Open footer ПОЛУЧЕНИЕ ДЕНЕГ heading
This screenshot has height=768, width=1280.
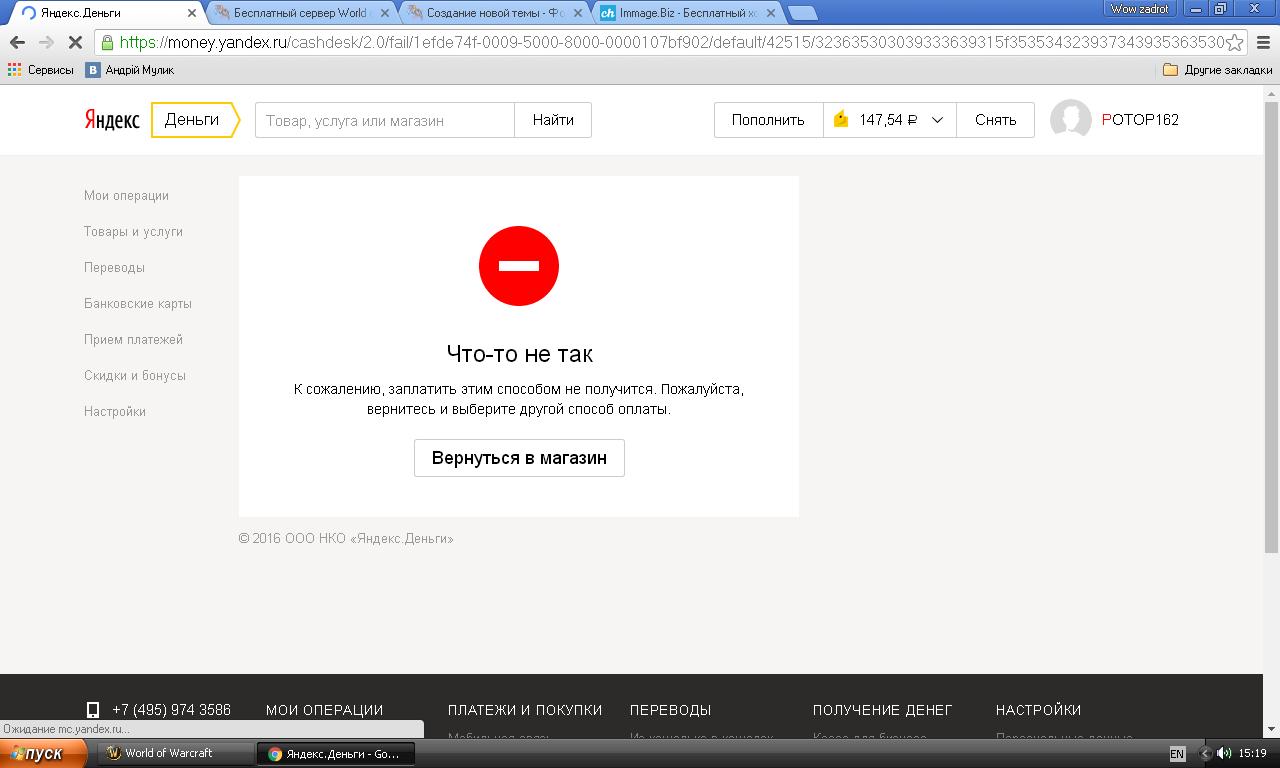883,710
